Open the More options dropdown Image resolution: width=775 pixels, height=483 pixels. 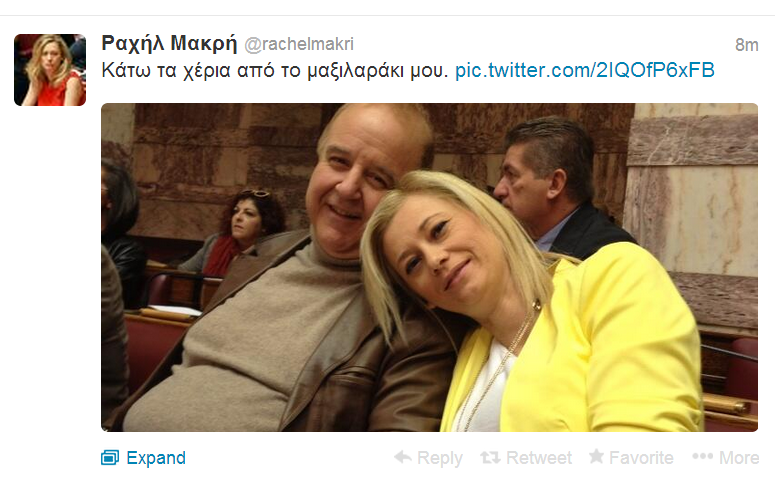point(726,458)
